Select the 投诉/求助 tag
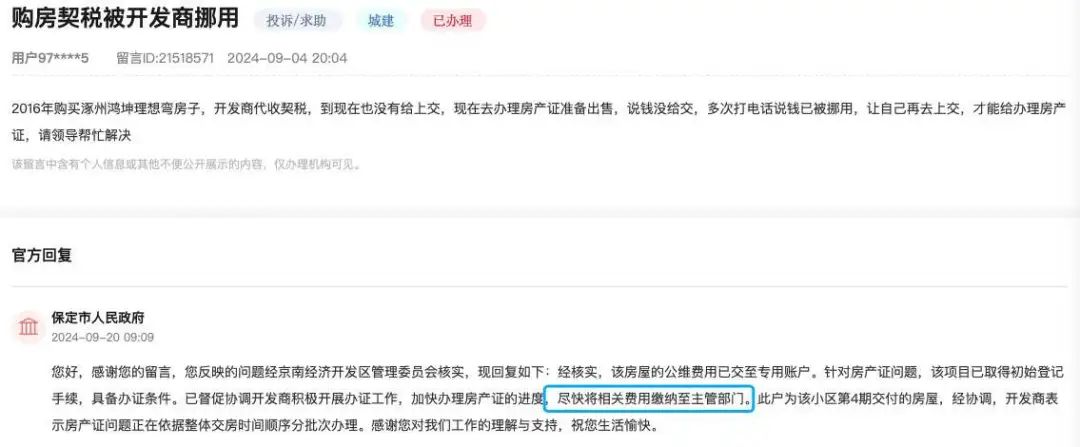Screen dimensions: 1080x447 [x=298, y=21]
